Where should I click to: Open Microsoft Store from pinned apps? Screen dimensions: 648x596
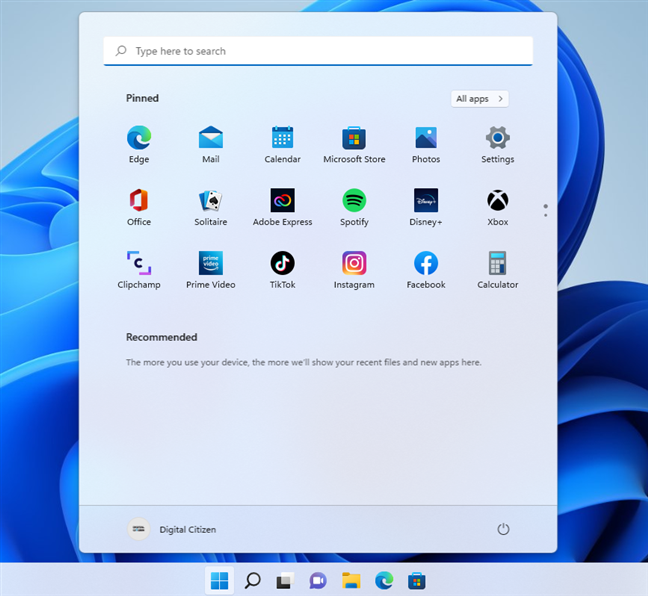pos(354,145)
